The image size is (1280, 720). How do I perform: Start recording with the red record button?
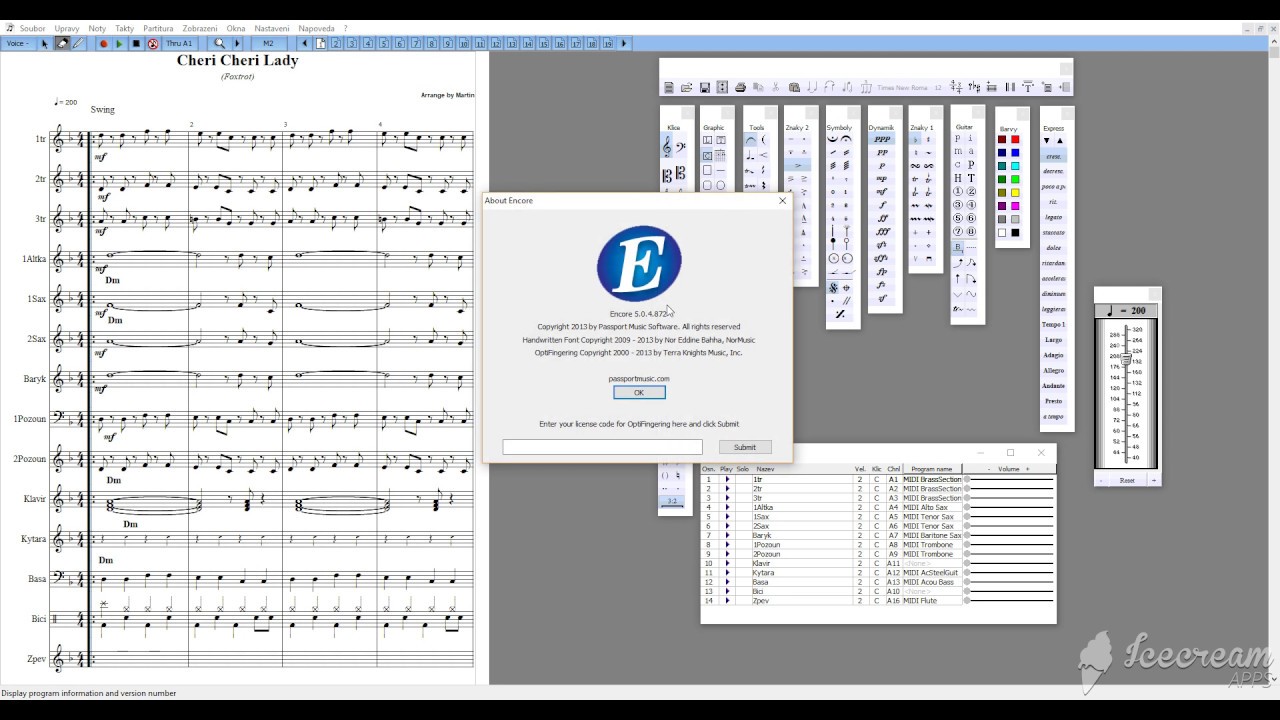pos(103,44)
